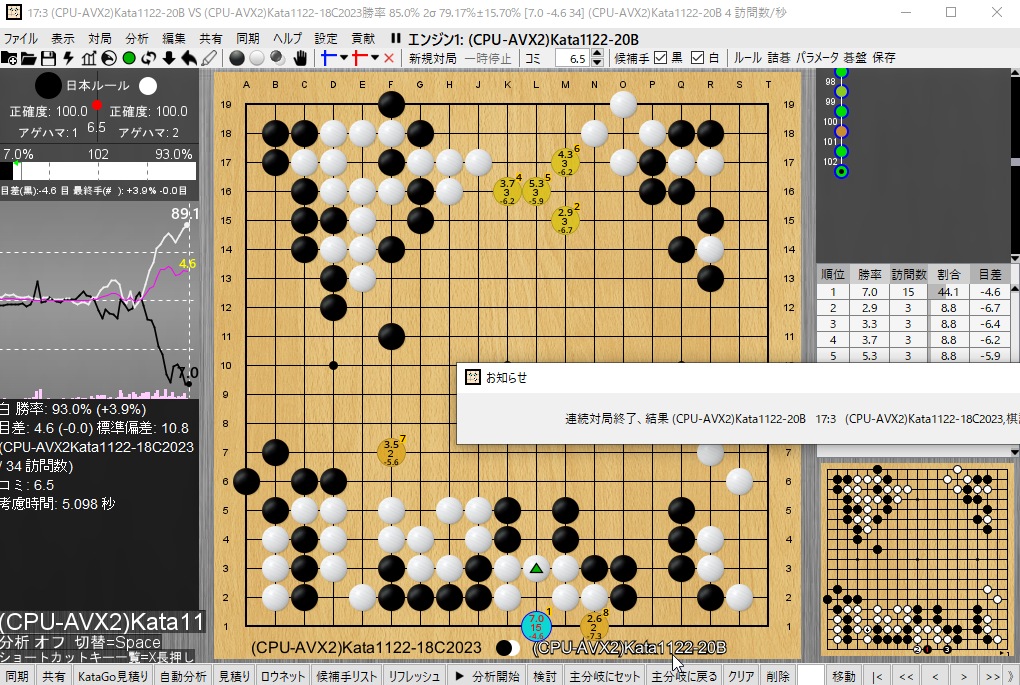This screenshot has height=685, width=1020.
Task: Jump to the first move with |<
Action: coord(877,677)
